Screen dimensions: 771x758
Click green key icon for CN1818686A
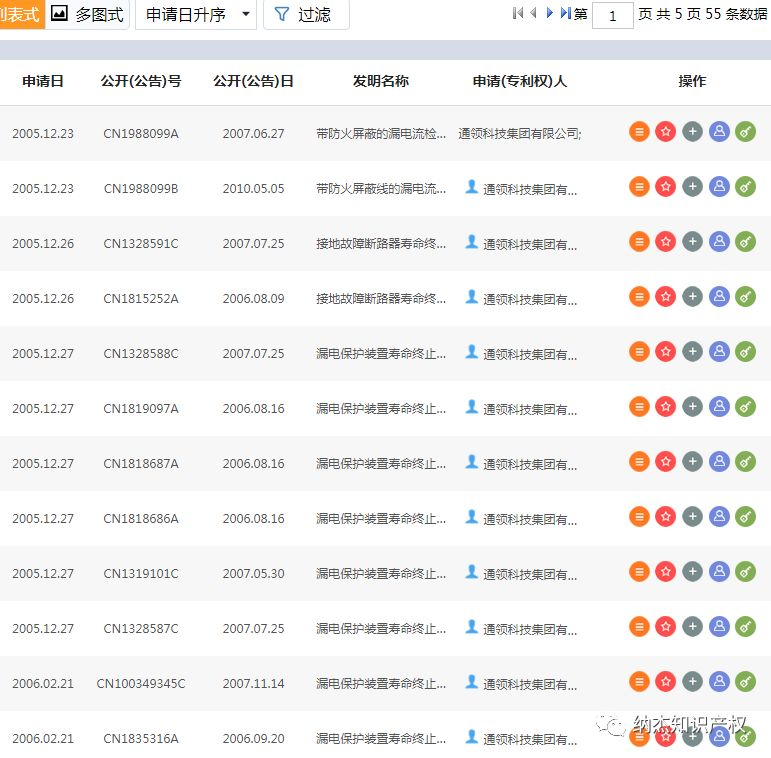745,517
